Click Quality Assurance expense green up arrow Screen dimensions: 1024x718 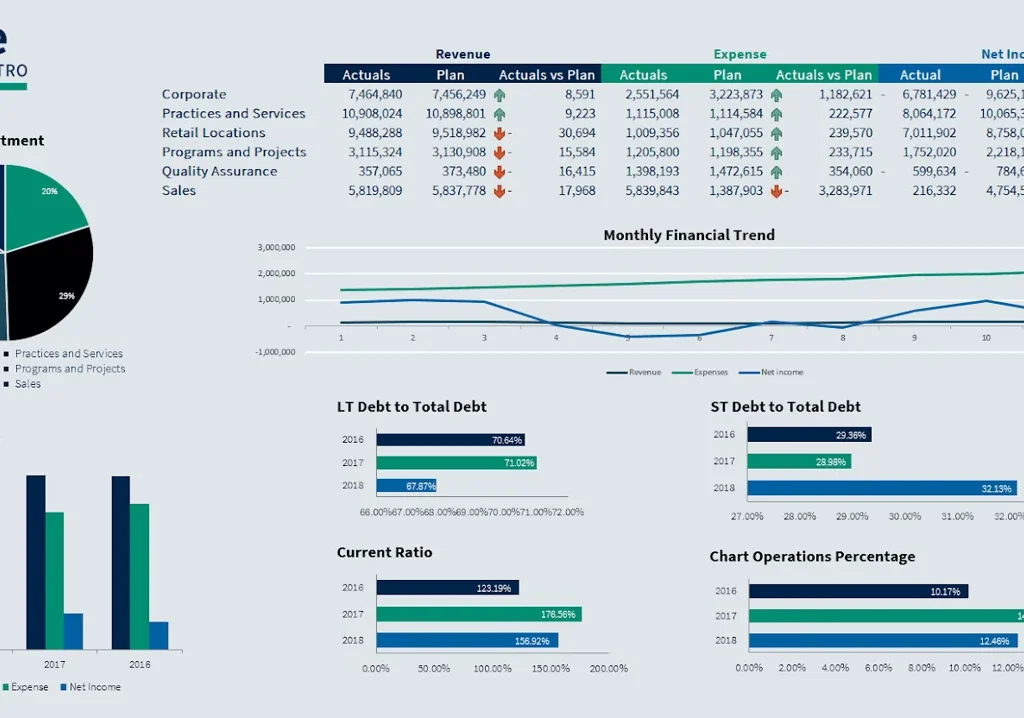(x=776, y=172)
